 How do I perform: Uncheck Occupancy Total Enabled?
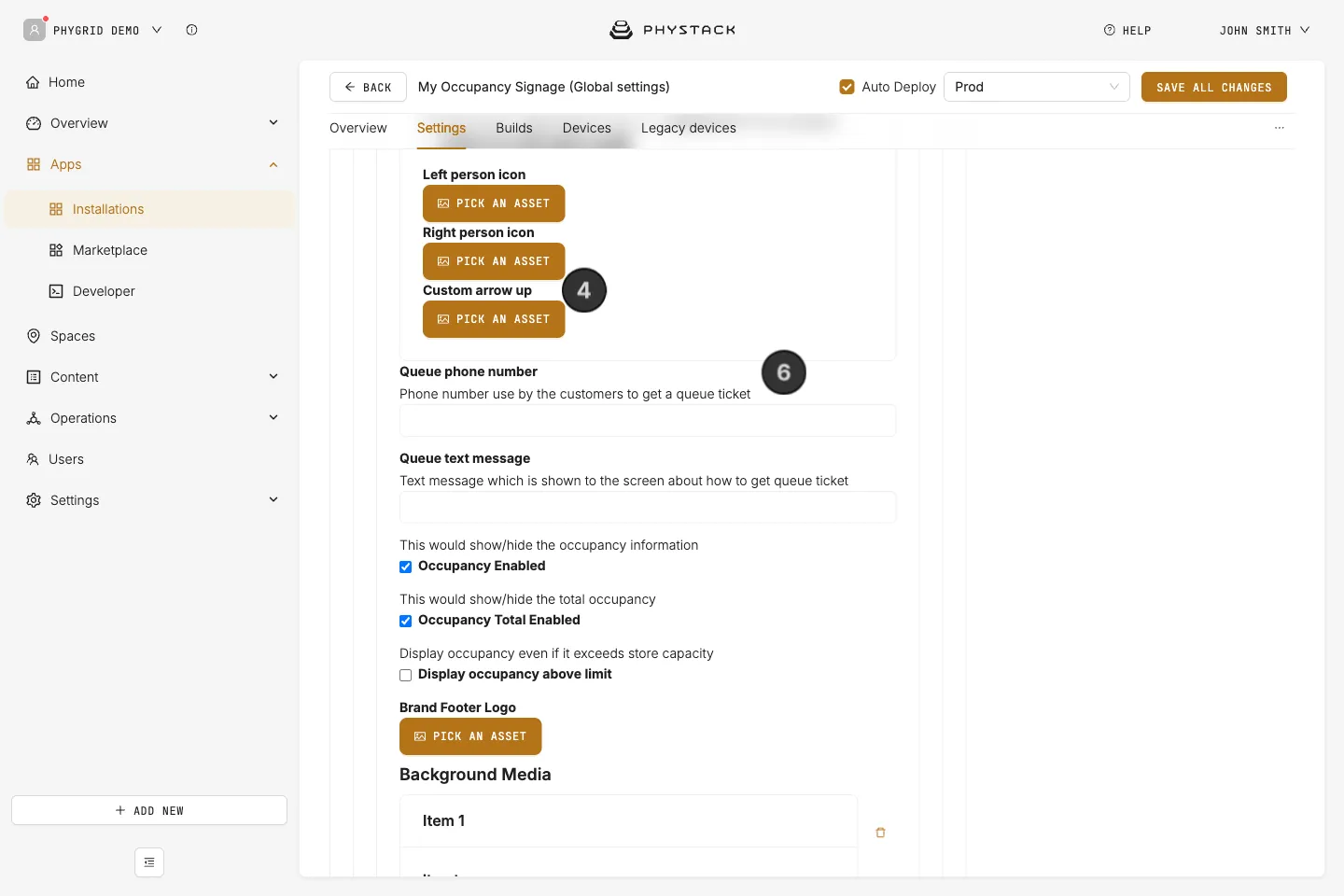[x=406, y=621]
